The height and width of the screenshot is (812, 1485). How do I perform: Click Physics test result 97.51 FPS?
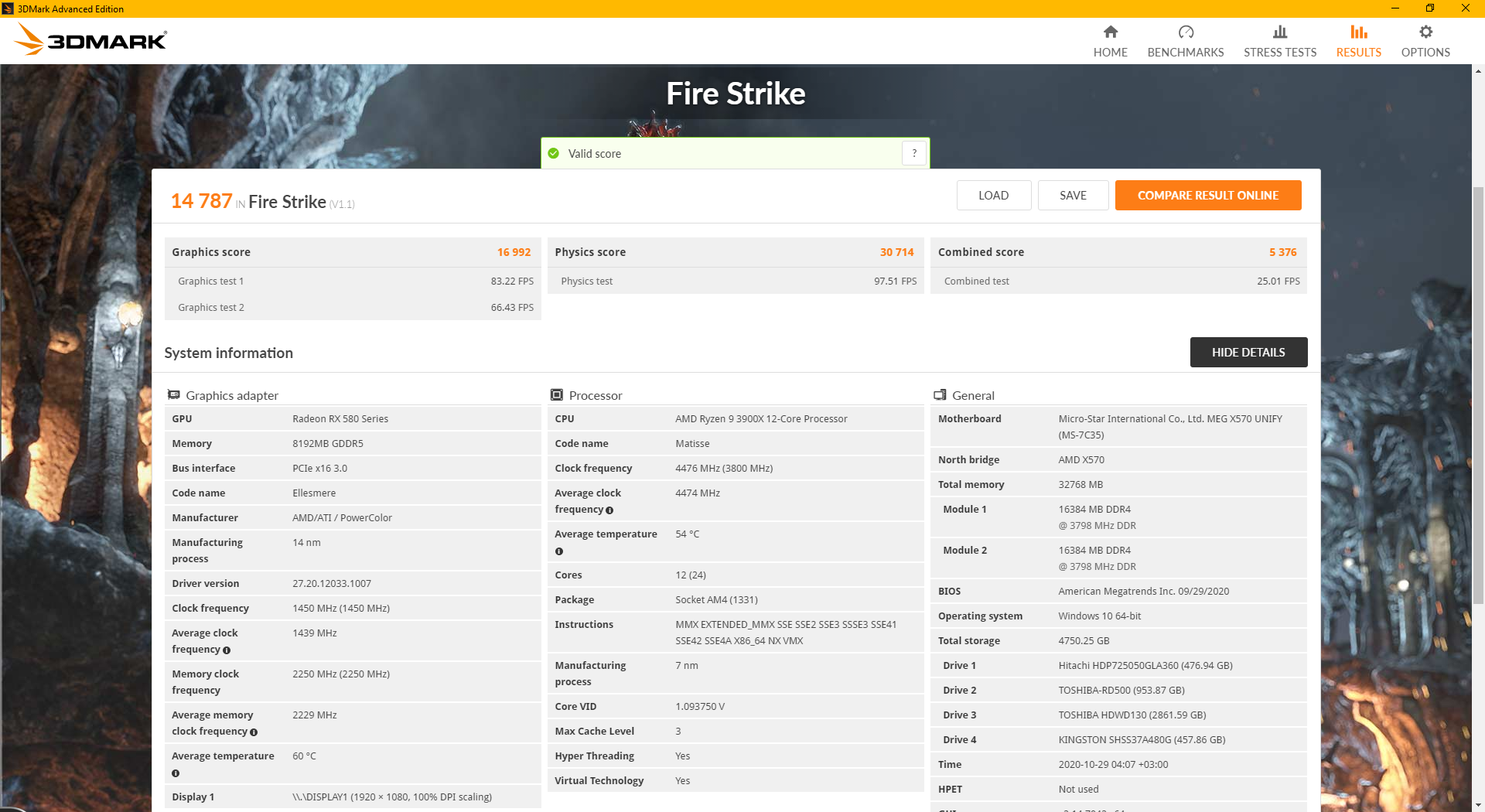pyautogui.click(x=895, y=281)
